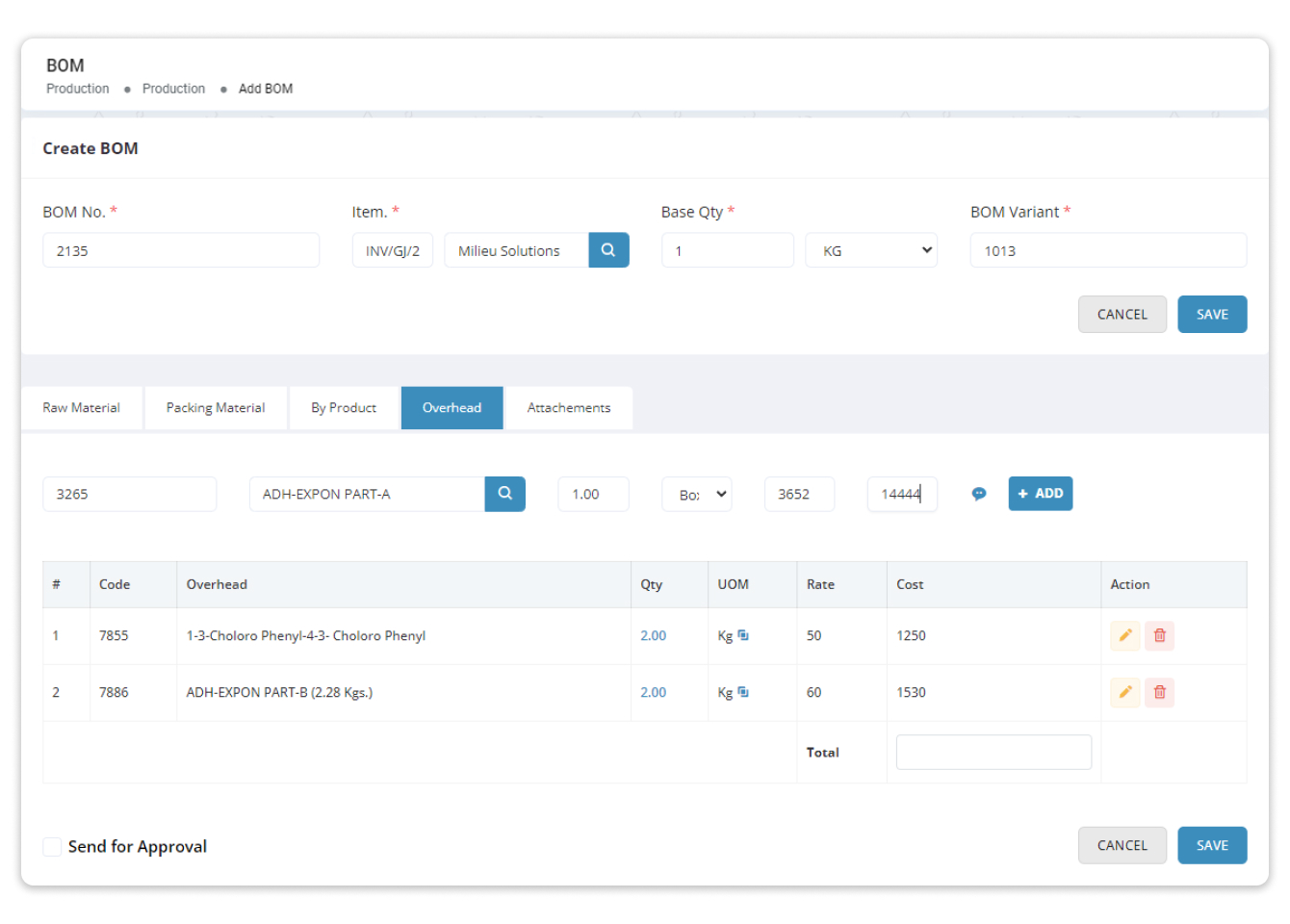Click the BOM No. input field
Image resolution: width=1290 pixels, height=924 pixels.
[x=181, y=250]
